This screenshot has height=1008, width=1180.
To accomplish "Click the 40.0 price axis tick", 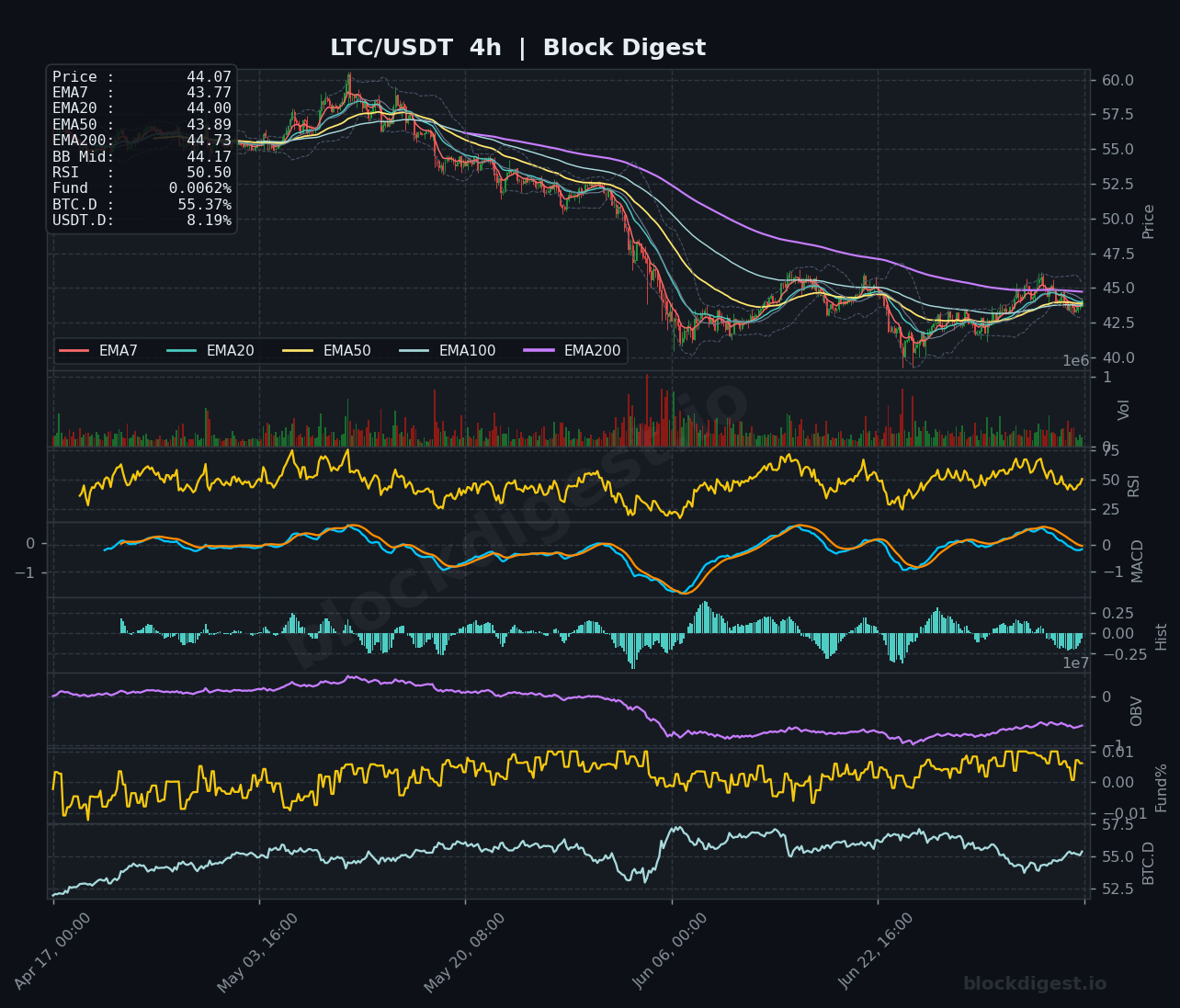I will [1117, 358].
